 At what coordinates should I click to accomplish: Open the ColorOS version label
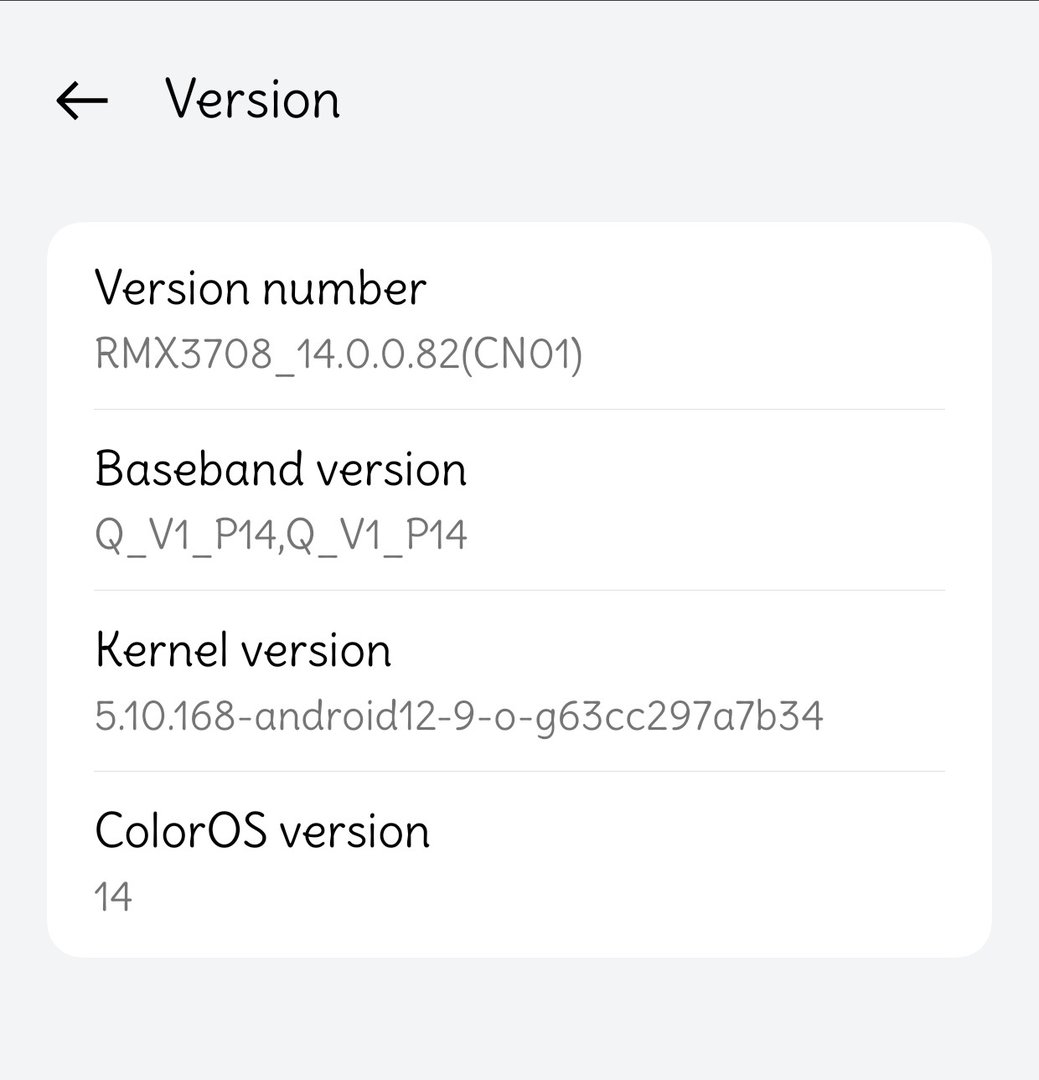262,831
